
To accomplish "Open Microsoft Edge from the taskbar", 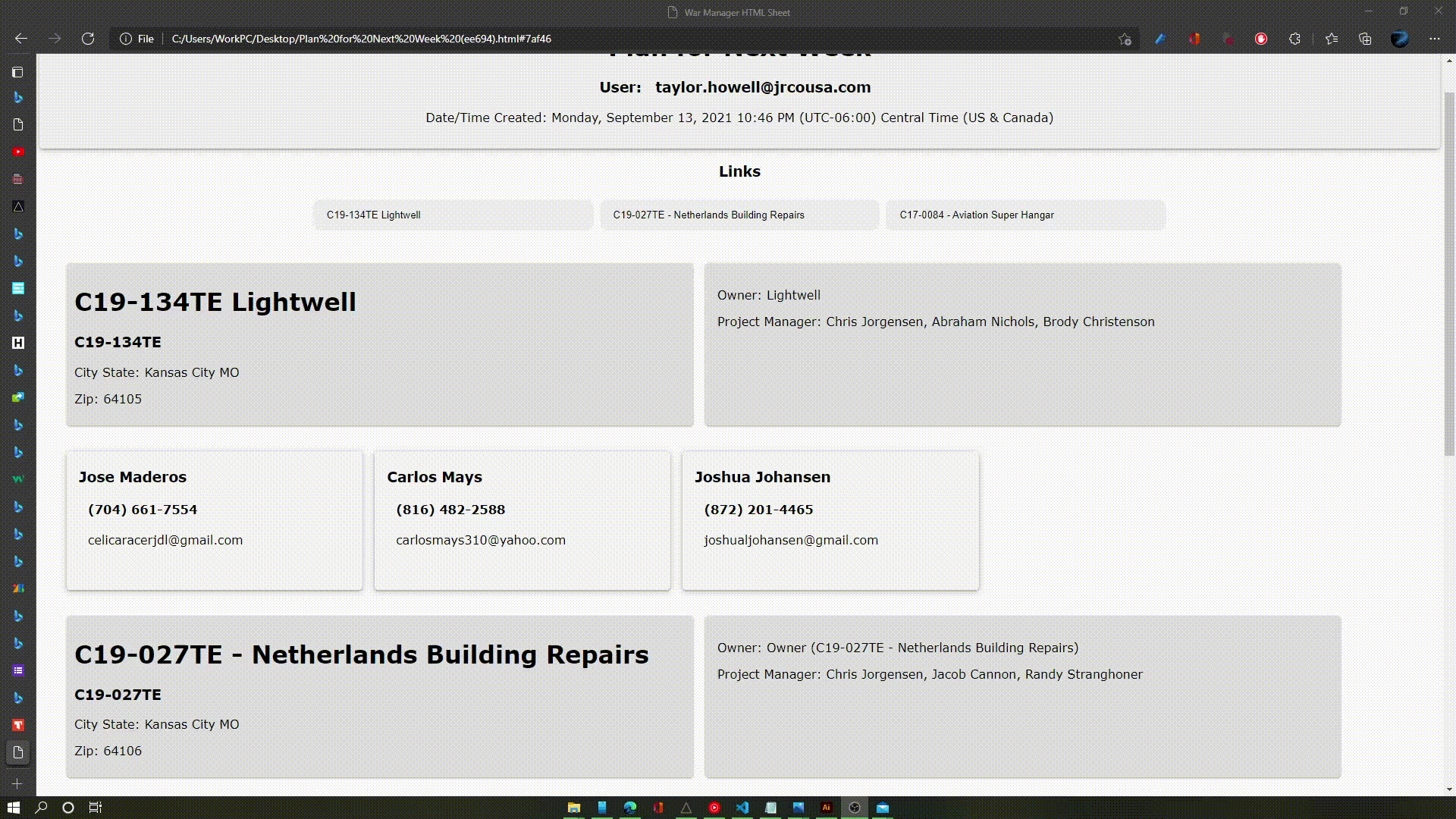I will pos(630,808).
